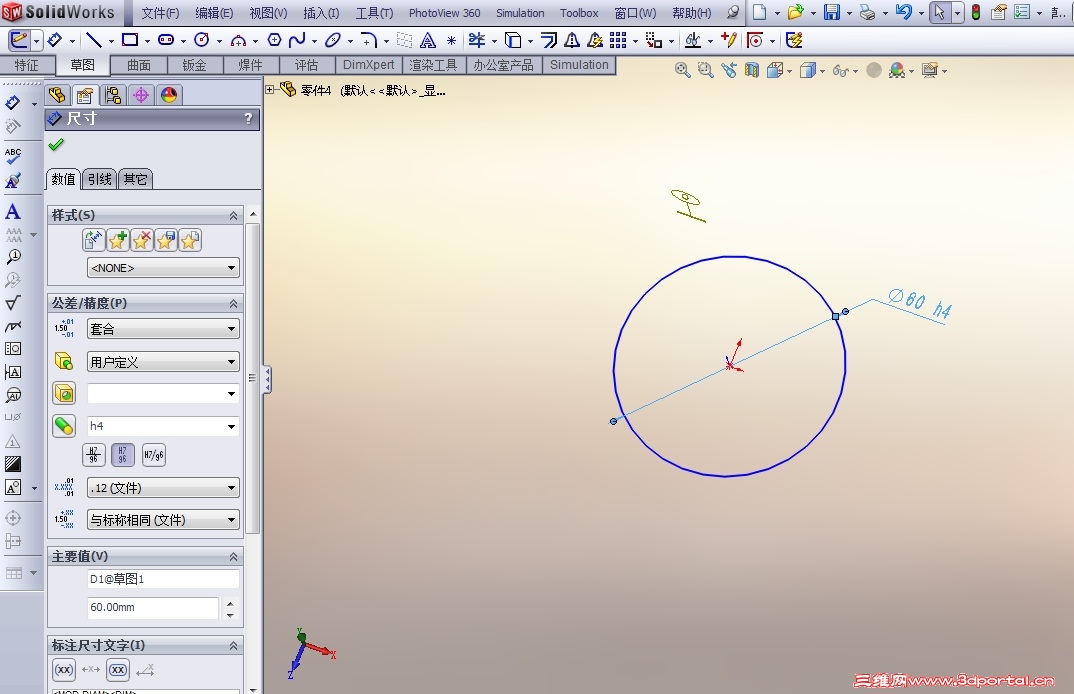Screen dimensions: 1074x694
Task: Select the sketch Line tool
Action: (x=94, y=40)
